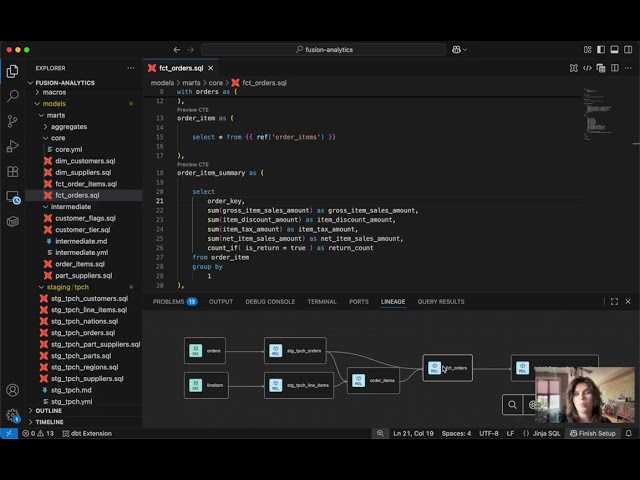Collapse the staging/tpch folder
The width and height of the screenshot is (640, 480).
click(x=67, y=287)
